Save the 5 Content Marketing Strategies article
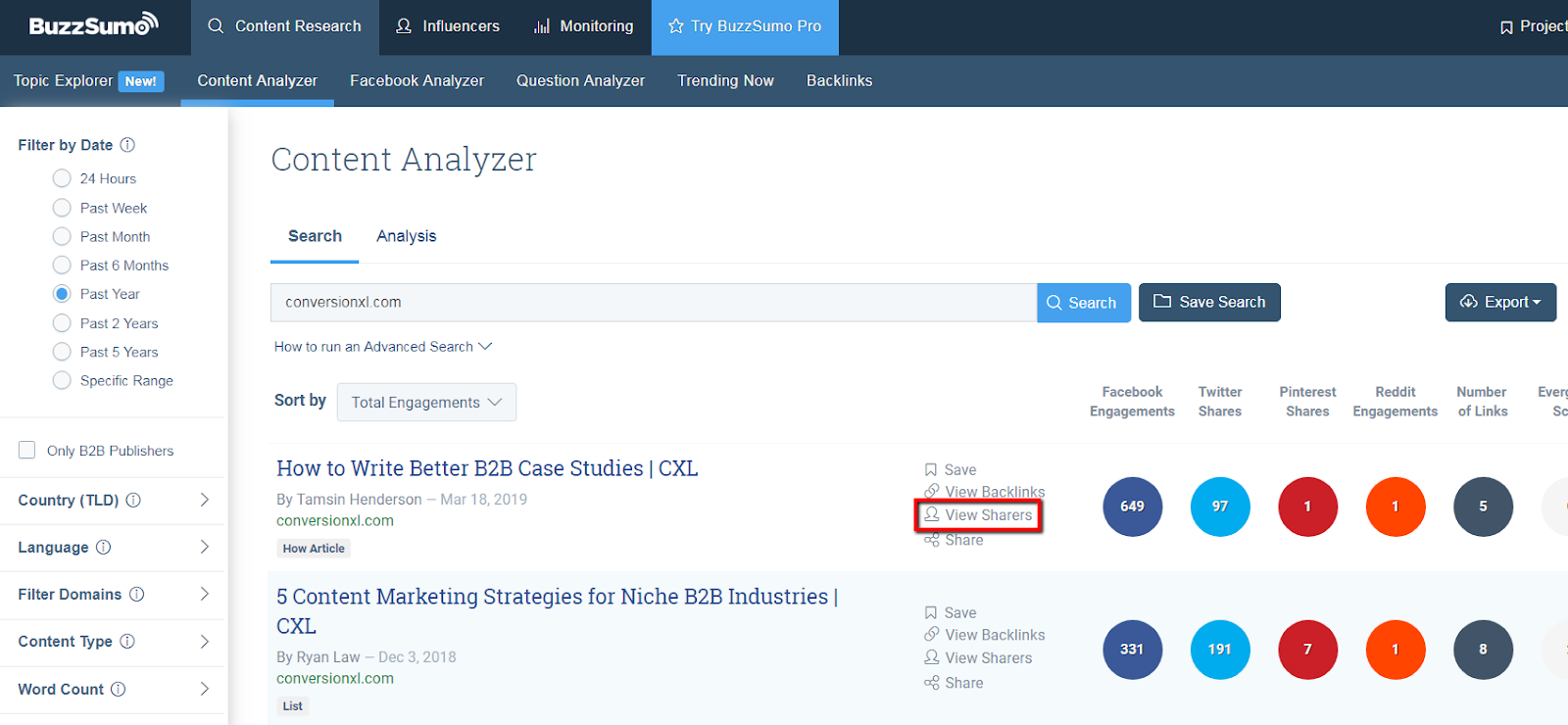 click(x=951, y=612)
